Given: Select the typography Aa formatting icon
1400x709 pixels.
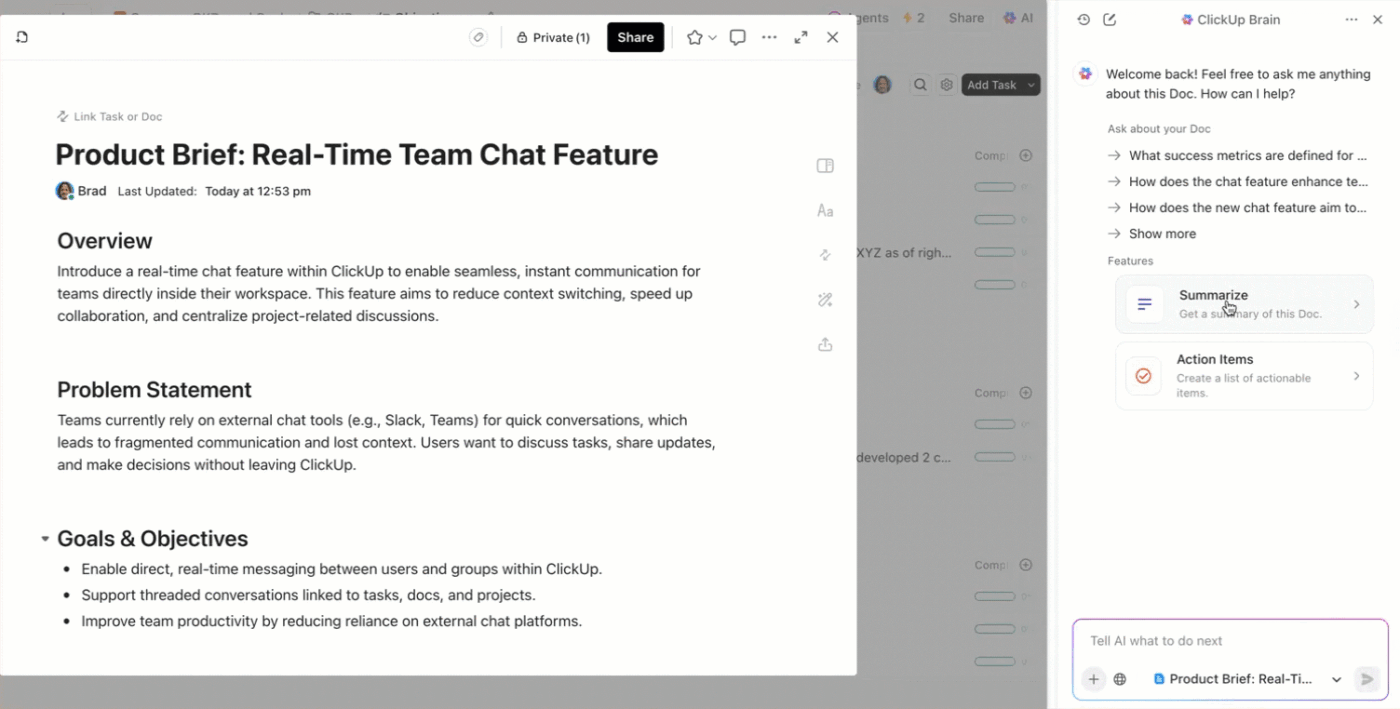Looking at the screenshot, I should (x=825, y=210).
